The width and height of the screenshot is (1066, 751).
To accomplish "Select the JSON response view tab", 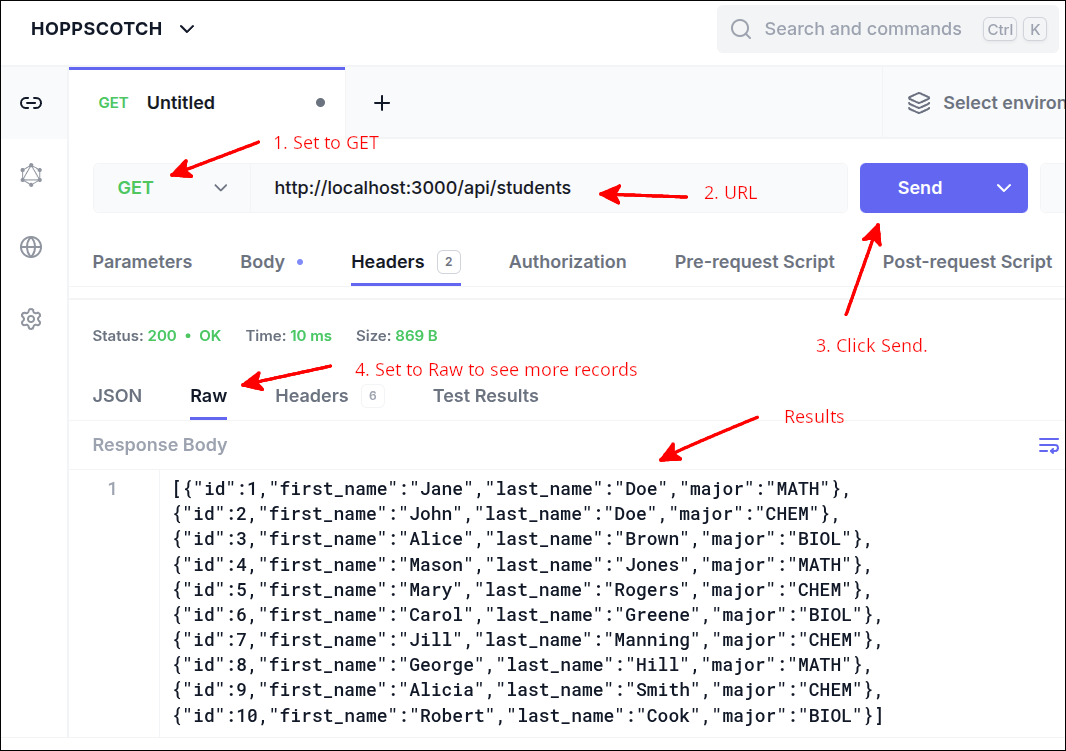I will (117, 396).
